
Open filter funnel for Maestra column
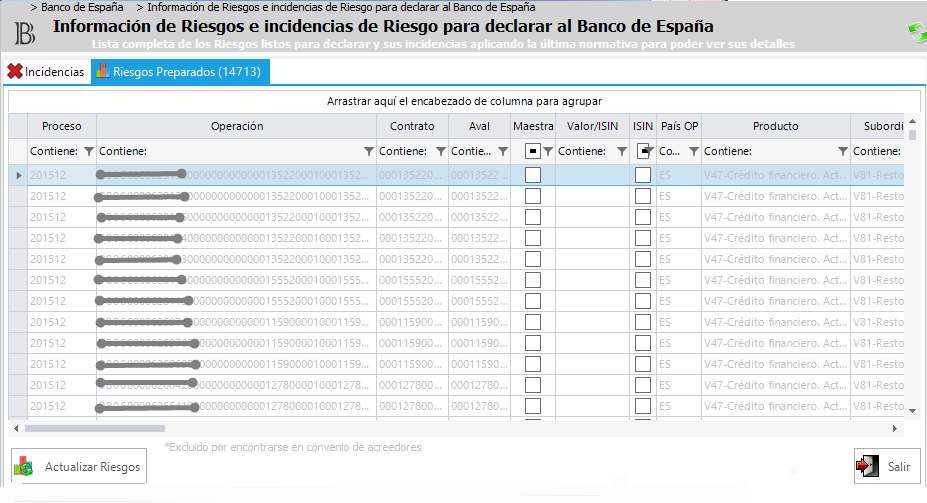pos(547,151)
